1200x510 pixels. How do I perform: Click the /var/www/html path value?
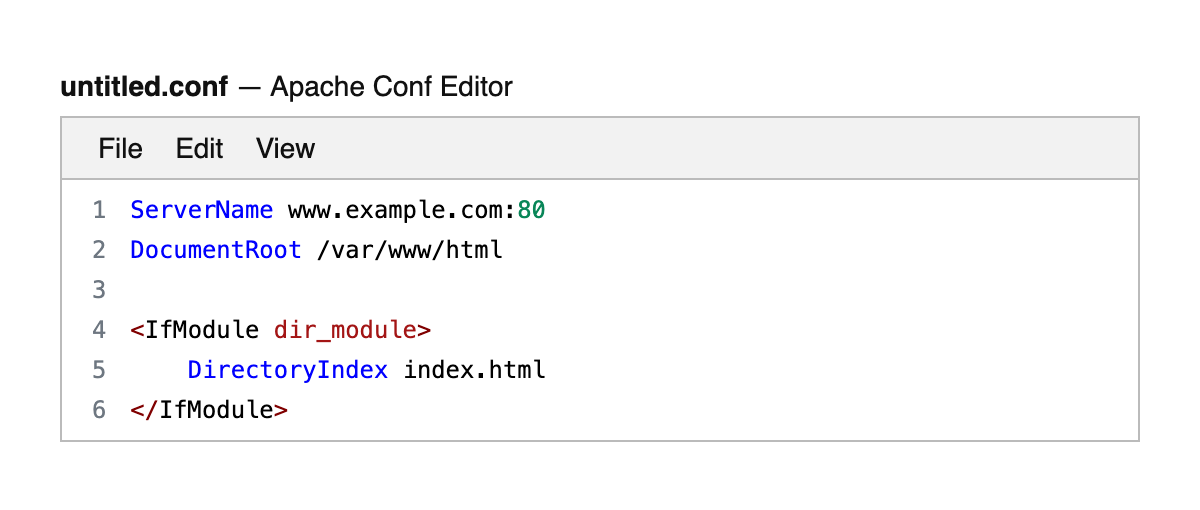409,250
